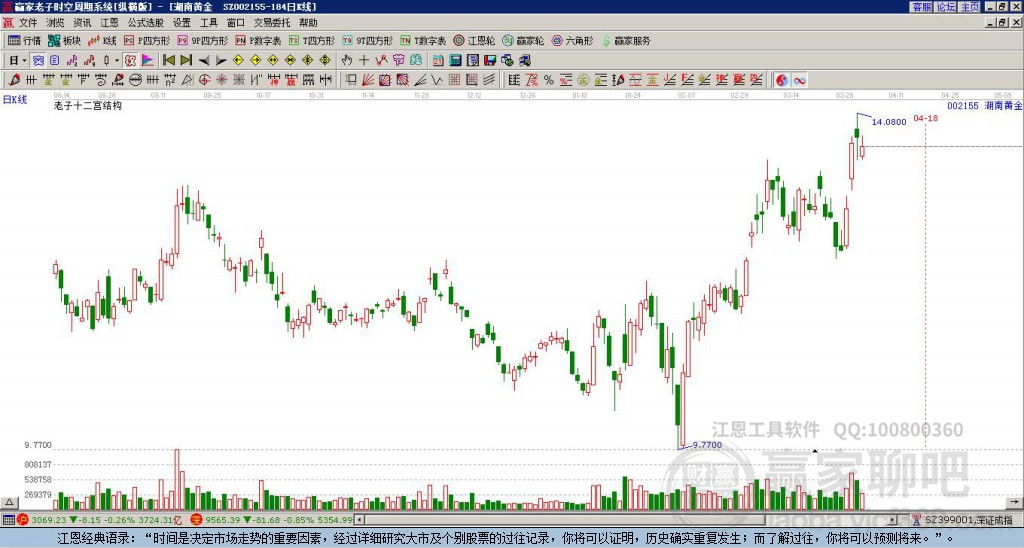Open the 江恩 menu
1024x548 pixels.
(x=109, y=23)
